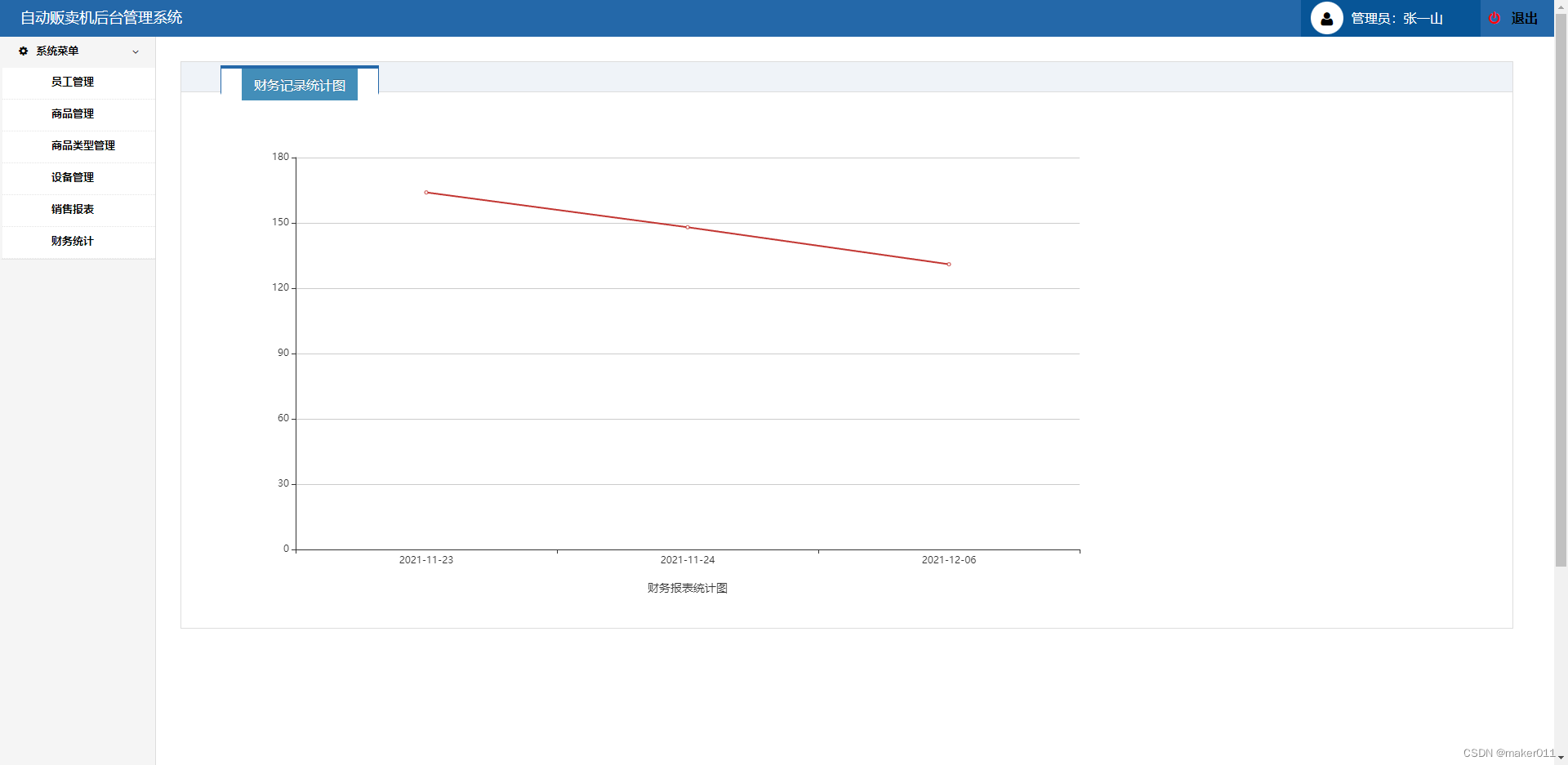The image size is (1568, 765).
Task: Click 管理员：张一山 label
Action: pyautogui.click(x=1396, y=18)
